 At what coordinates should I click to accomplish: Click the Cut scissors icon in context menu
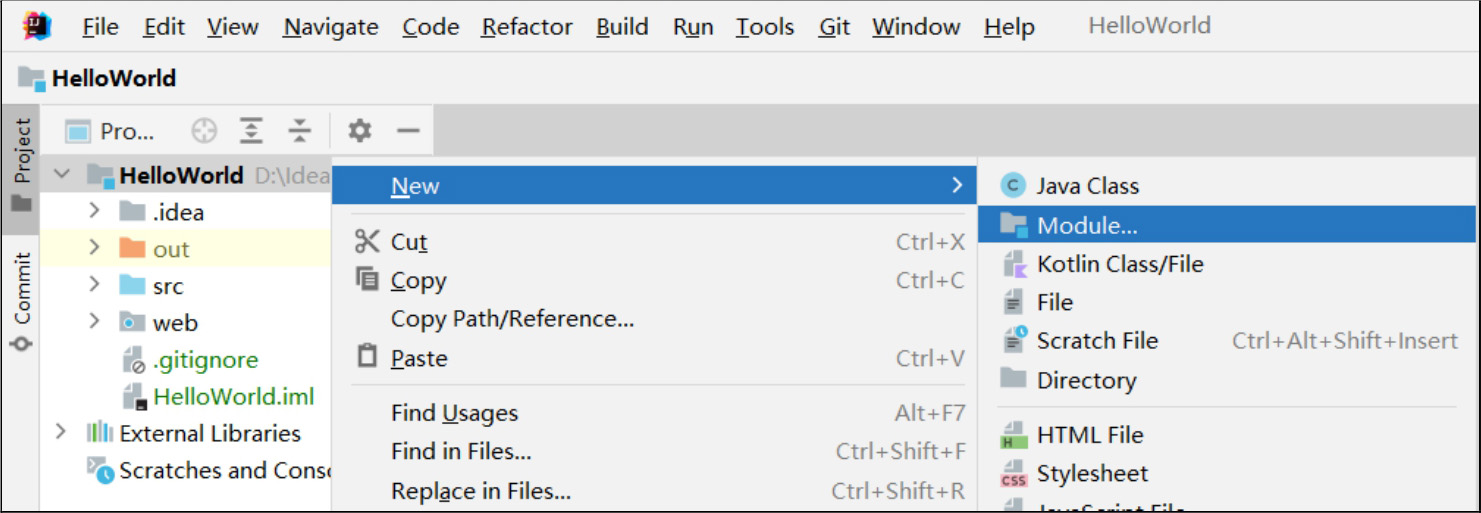(368, 242)
